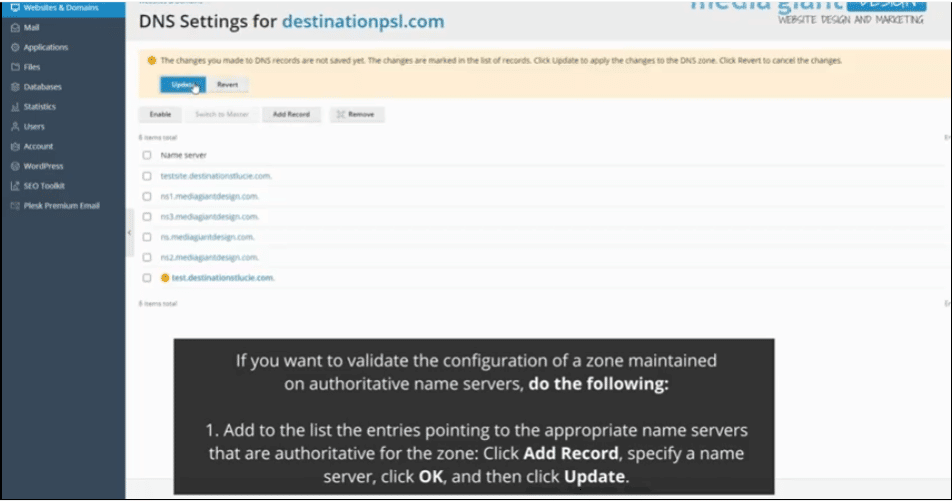Open the Statistics chart icon in sidebar
This screenshot has width=952, height=501.
pos(15,107)
